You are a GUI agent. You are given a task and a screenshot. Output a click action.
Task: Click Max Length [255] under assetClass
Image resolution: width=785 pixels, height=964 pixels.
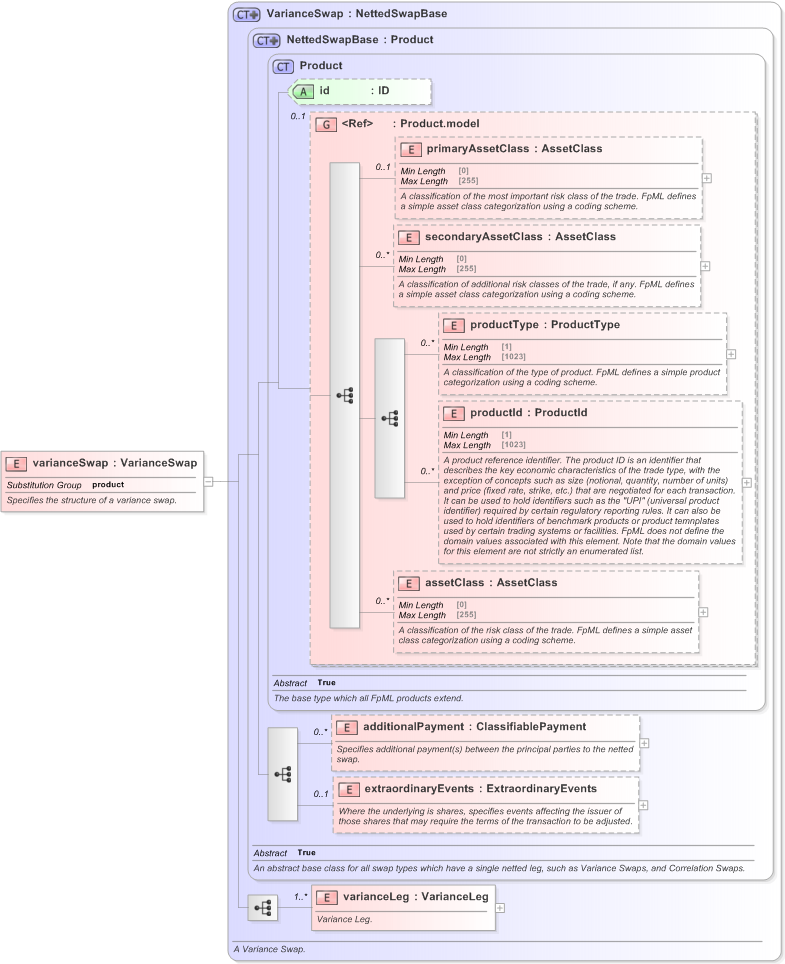[437, 615]
